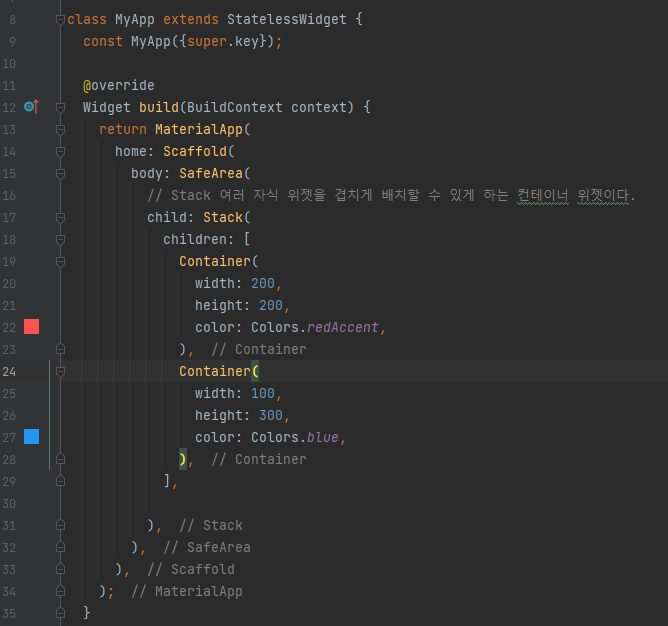Click the children keyword on line 18
This screenshot has width=668, height=626.
pos(195,239)
